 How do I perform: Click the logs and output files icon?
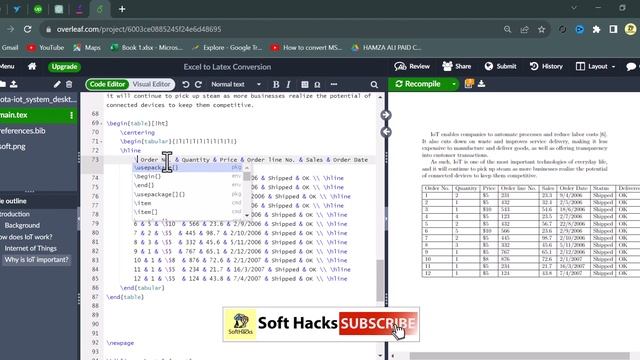tap(469, 84)
